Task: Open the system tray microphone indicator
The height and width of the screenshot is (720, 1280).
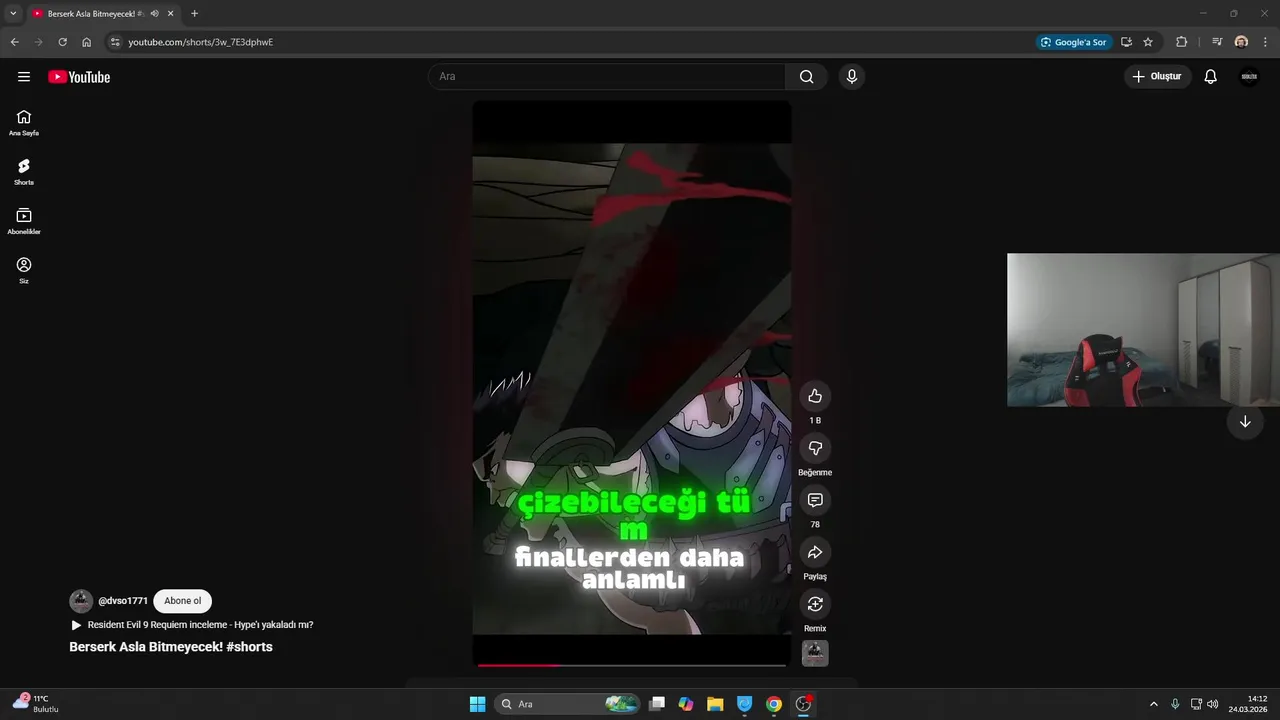Action: (x=1175, y=704)
